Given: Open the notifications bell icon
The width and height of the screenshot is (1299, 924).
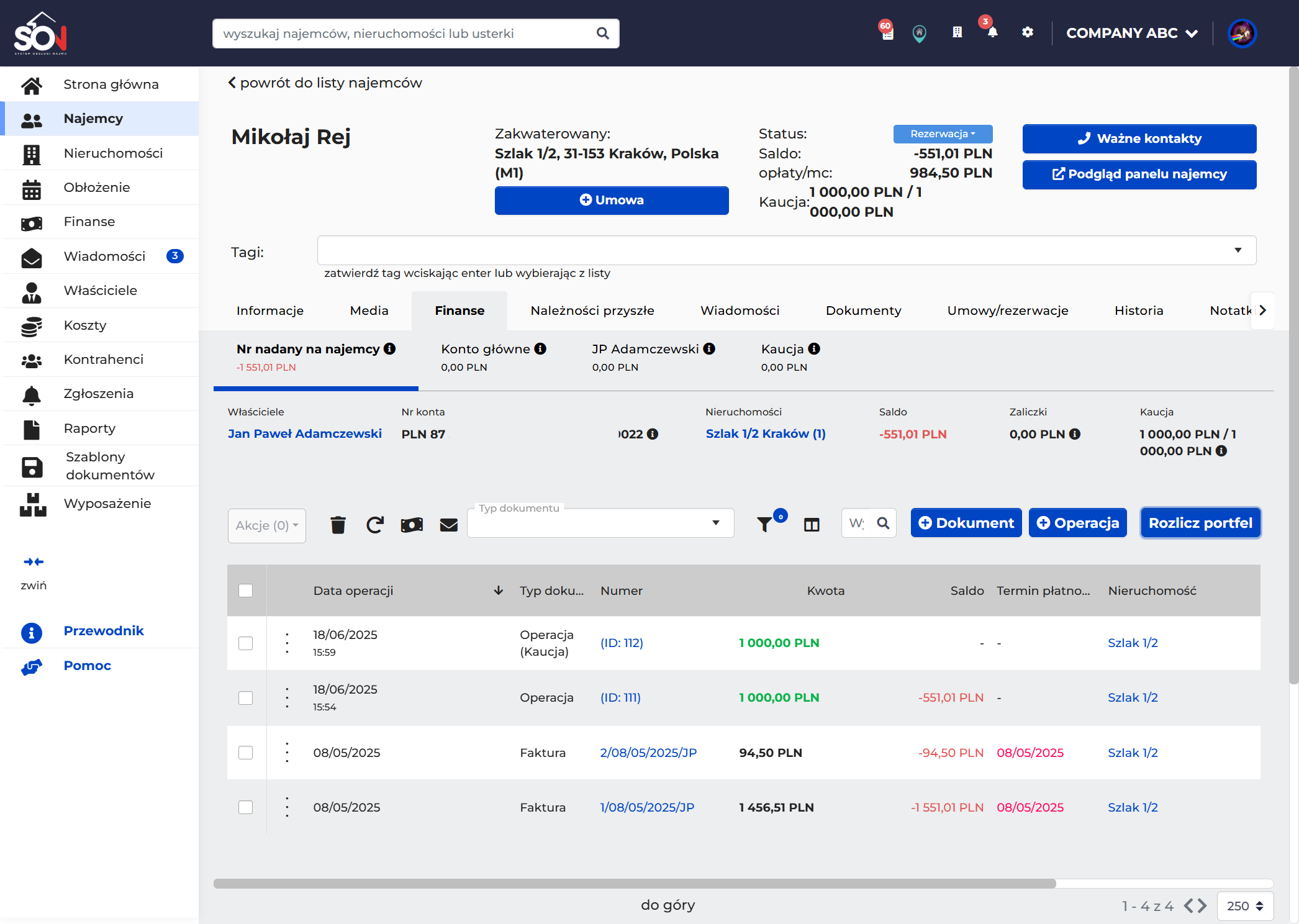Looking at the screenshot, I should coord(992,32).
